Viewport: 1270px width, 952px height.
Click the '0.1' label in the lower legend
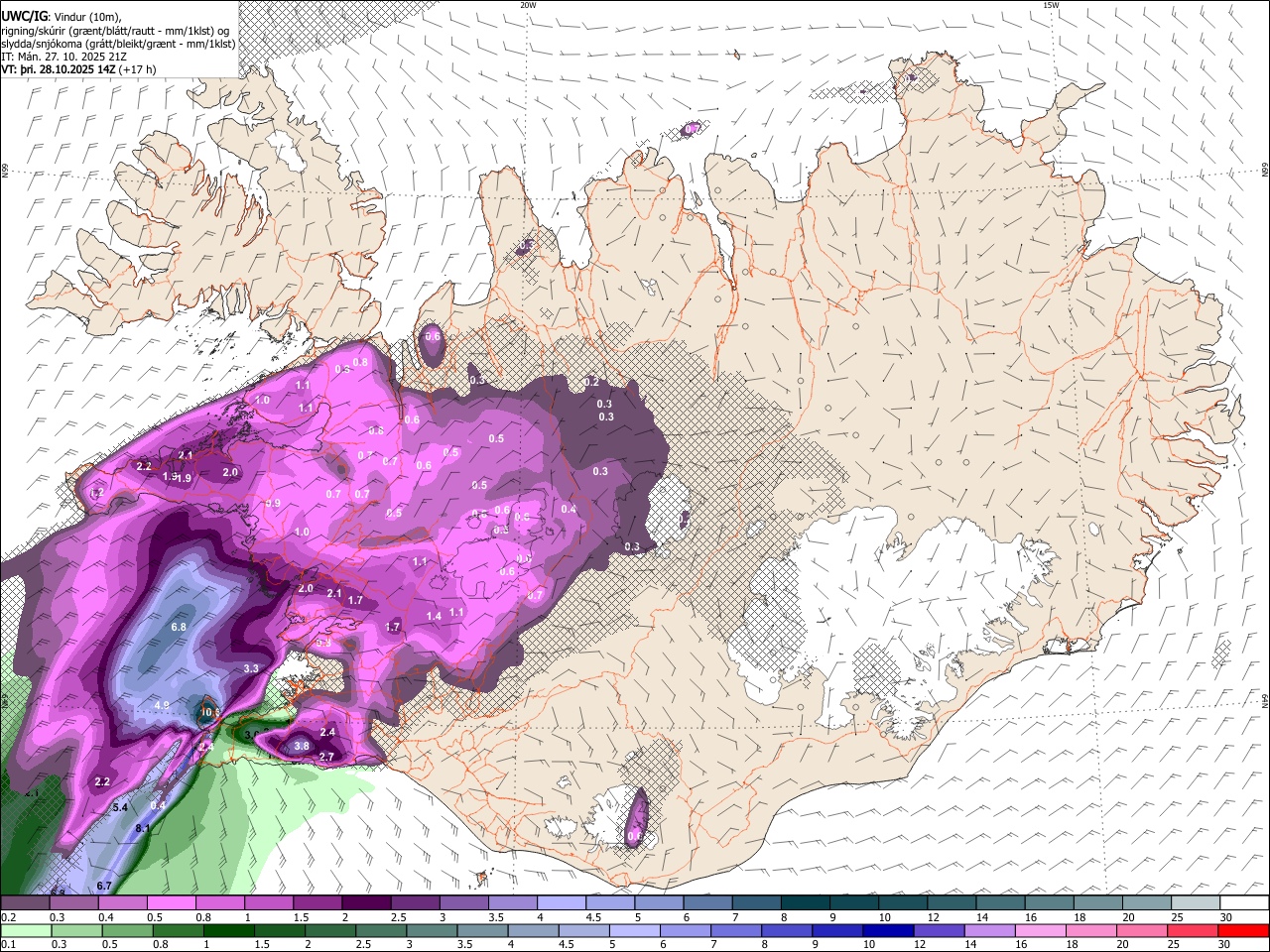coord(8,944)
